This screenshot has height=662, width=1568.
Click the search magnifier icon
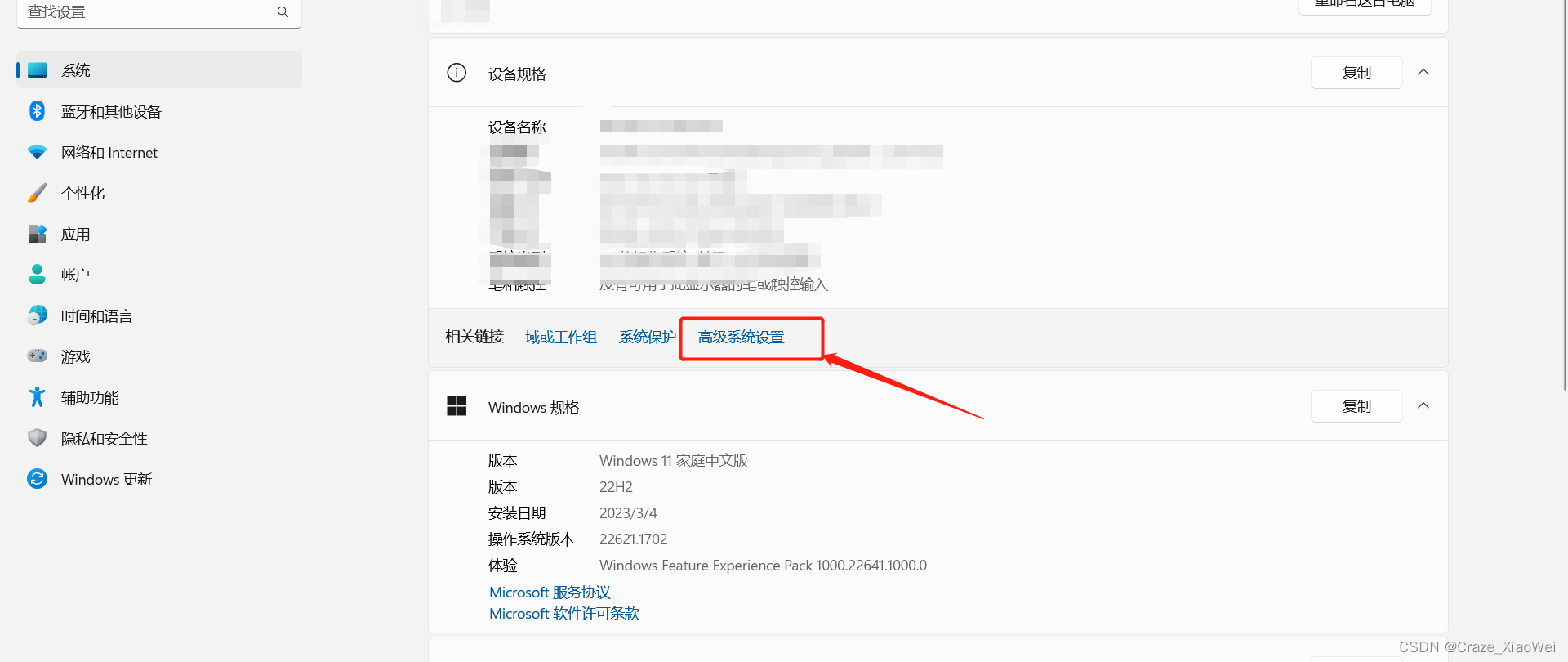pos(283,11)
